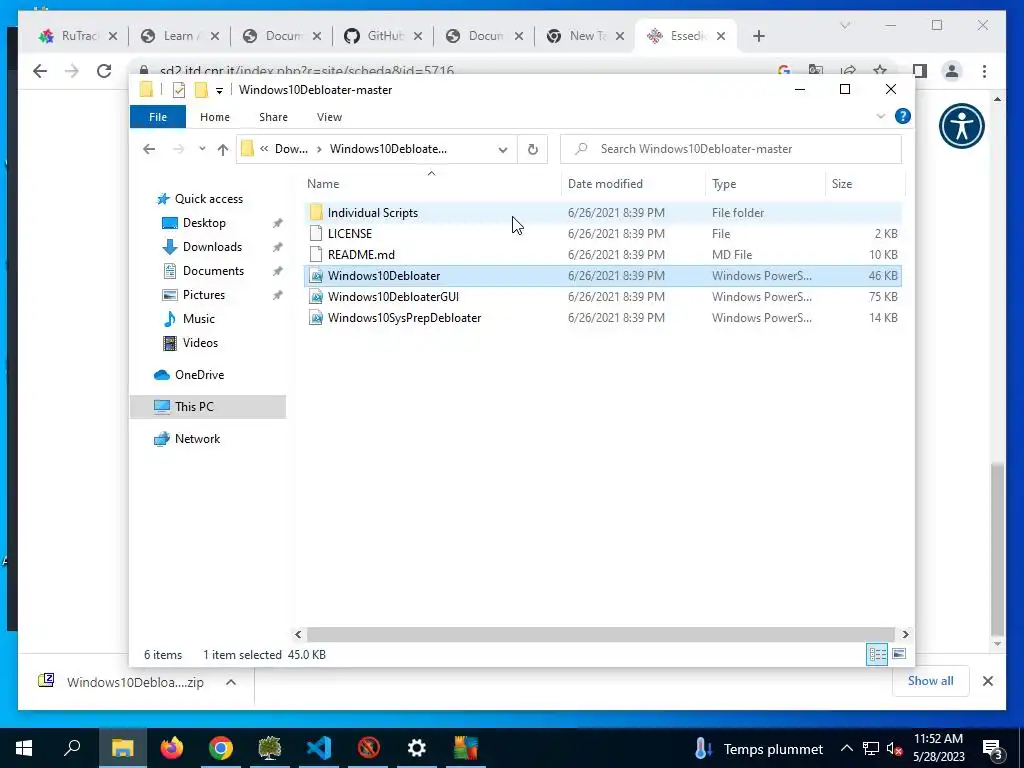The height and width of the screenshot is (768, 1024).
Task: Open Settings gear from taskbar
Action: tap(417, 748)
